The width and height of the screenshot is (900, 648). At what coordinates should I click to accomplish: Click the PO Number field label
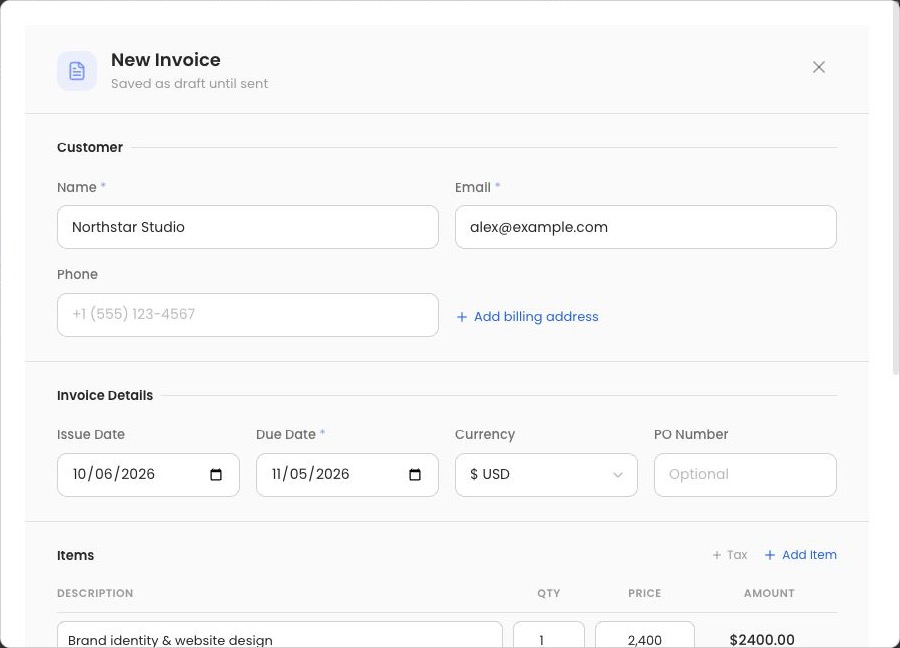[691, 434]
